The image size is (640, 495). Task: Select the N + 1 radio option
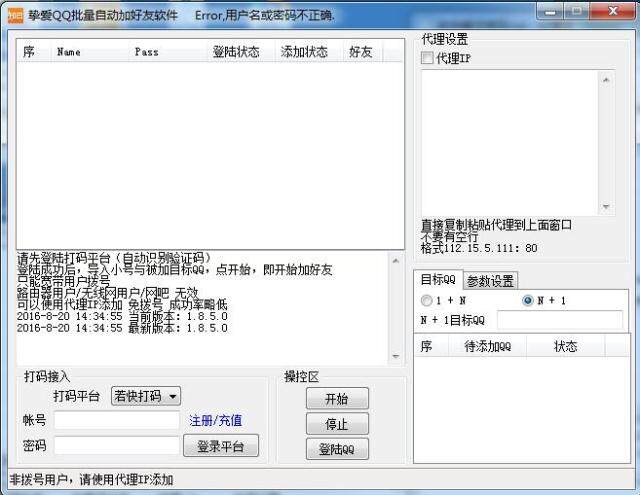coord(528,301)
